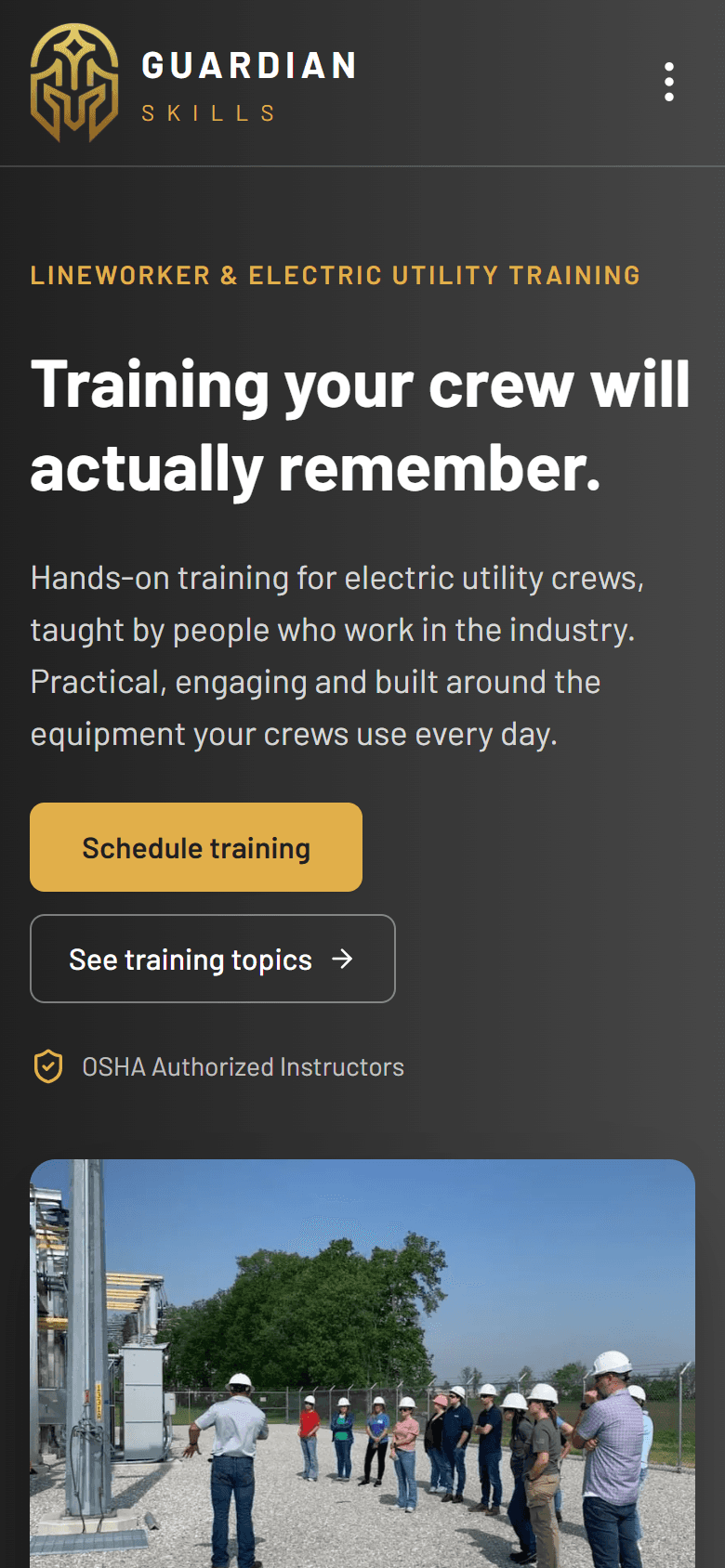Click the Schedule training button
The width and height of the screenshot is (725, 1568).
coord(196,847)
